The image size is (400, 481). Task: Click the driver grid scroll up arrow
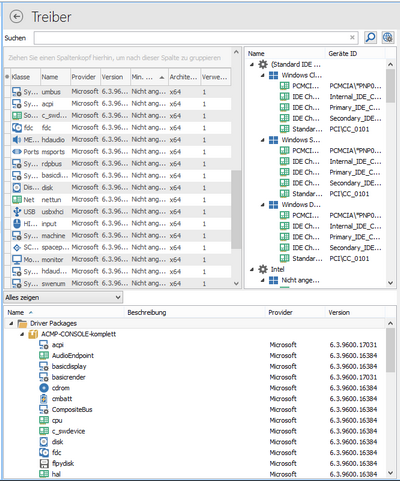236,52
